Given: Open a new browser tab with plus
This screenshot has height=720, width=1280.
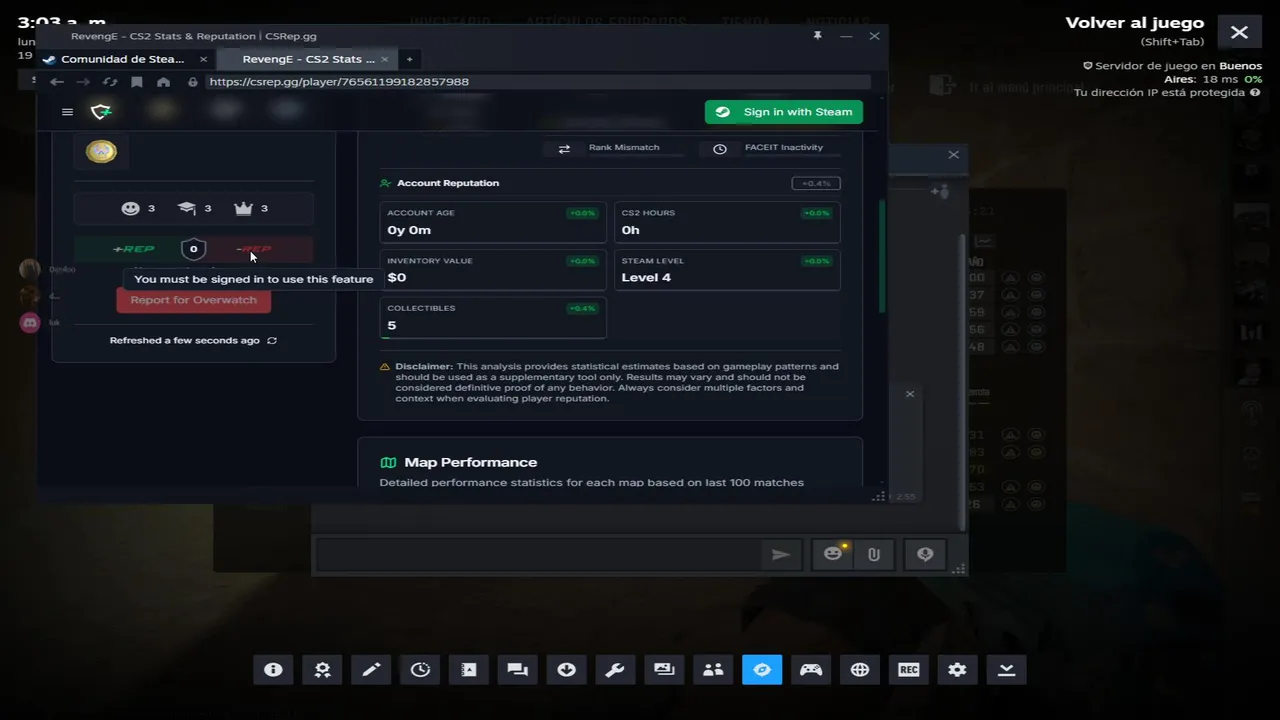Looking at the screenshot, I should tap(409, 59).
